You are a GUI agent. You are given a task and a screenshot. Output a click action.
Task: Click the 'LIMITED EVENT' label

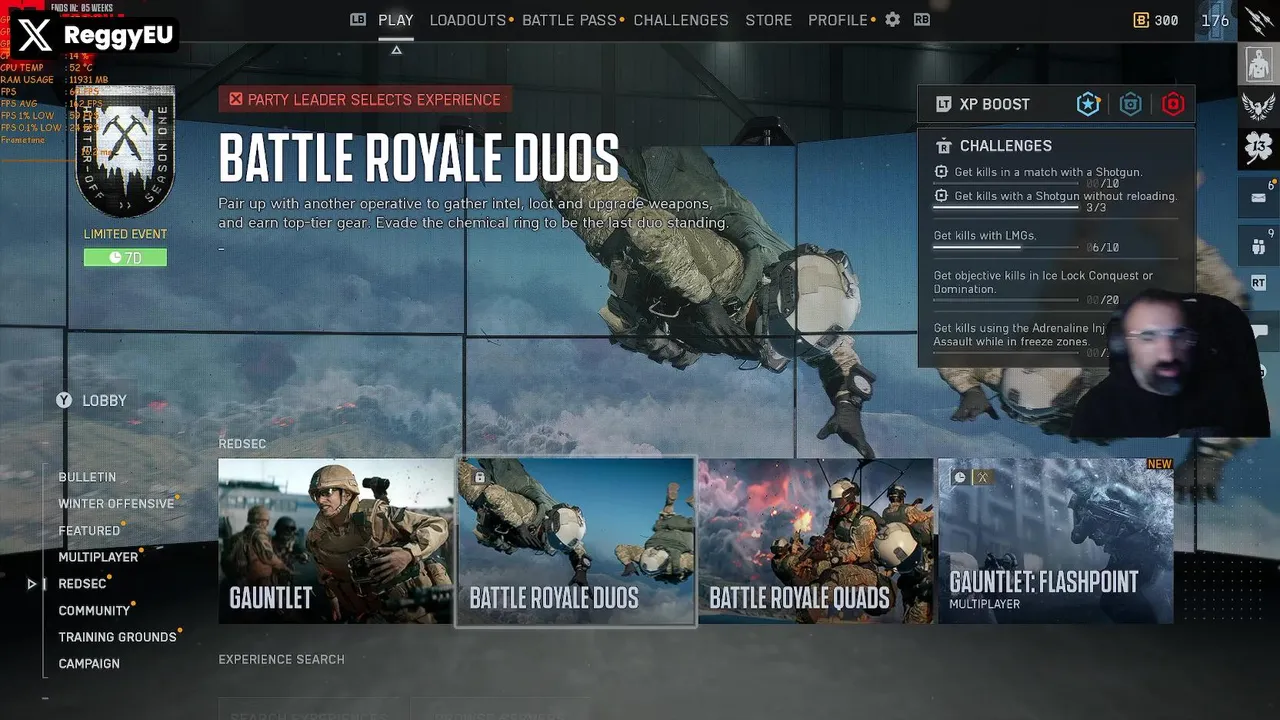125,234
